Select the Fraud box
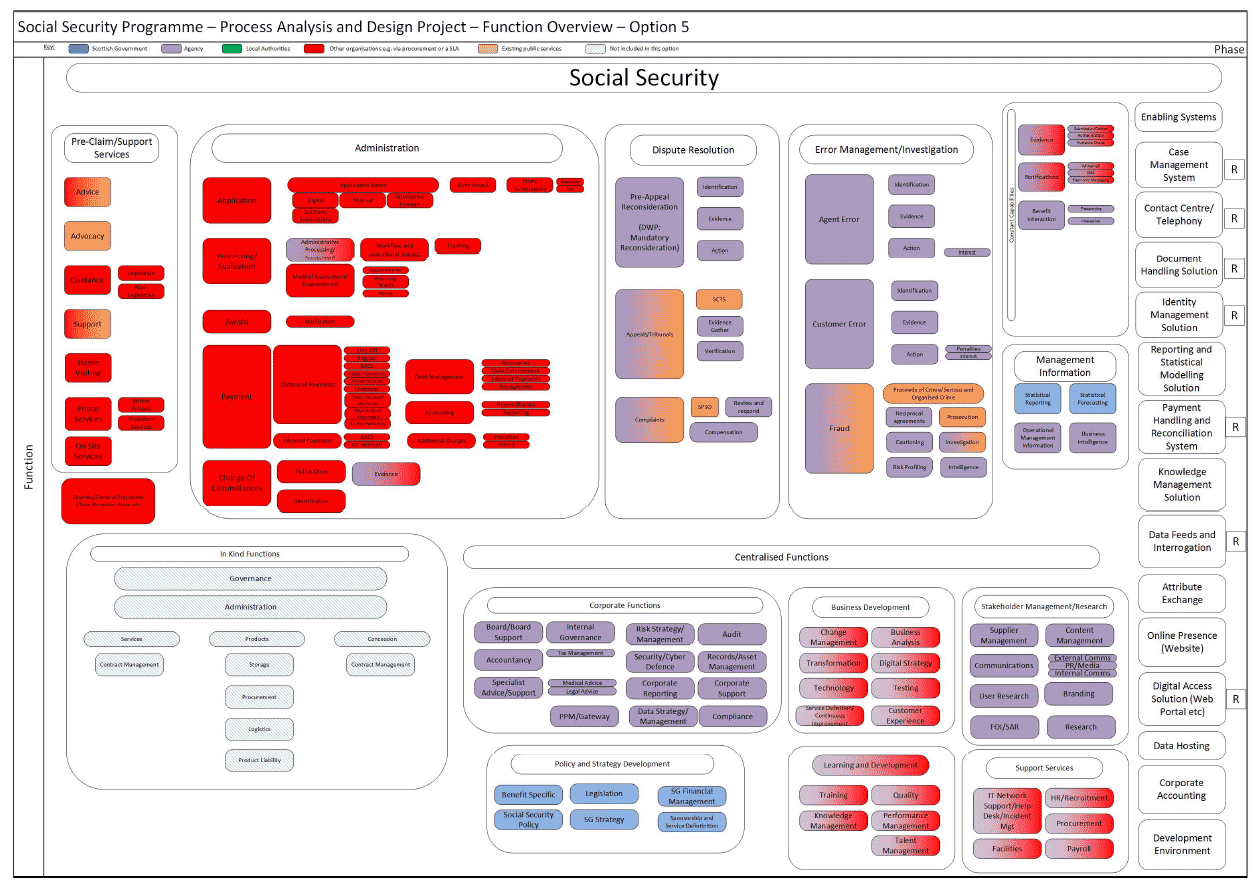This screenshot has width=1260, height=891. tap(839, 428)
